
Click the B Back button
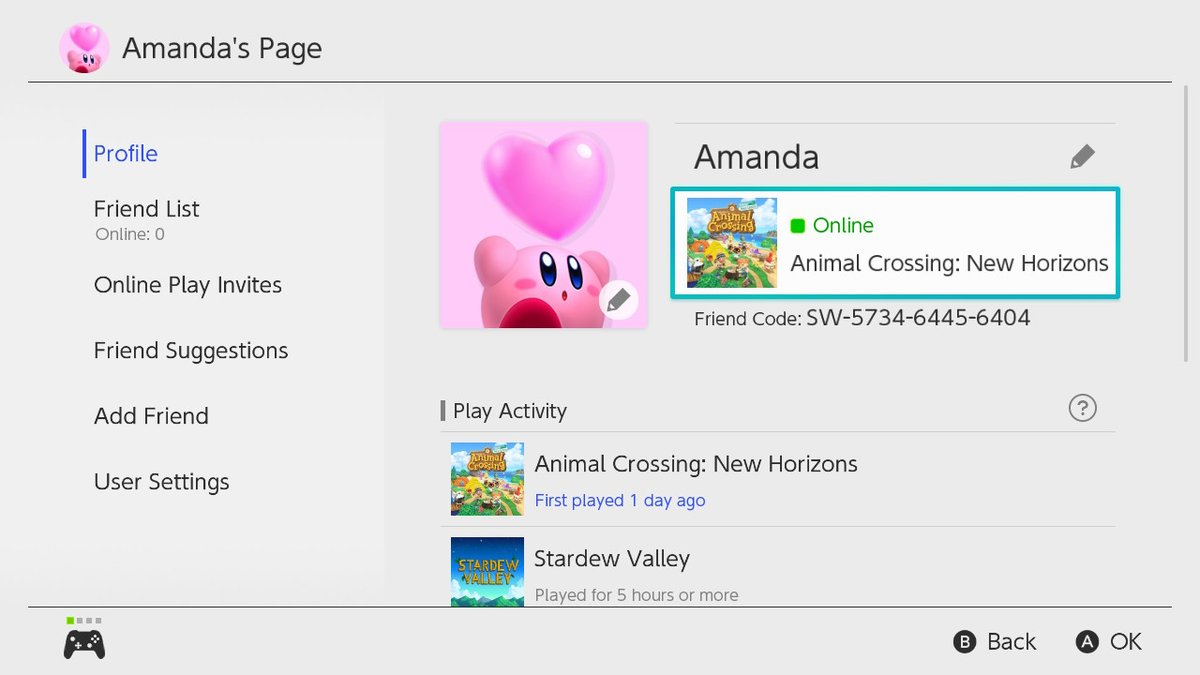pos(995,642)
